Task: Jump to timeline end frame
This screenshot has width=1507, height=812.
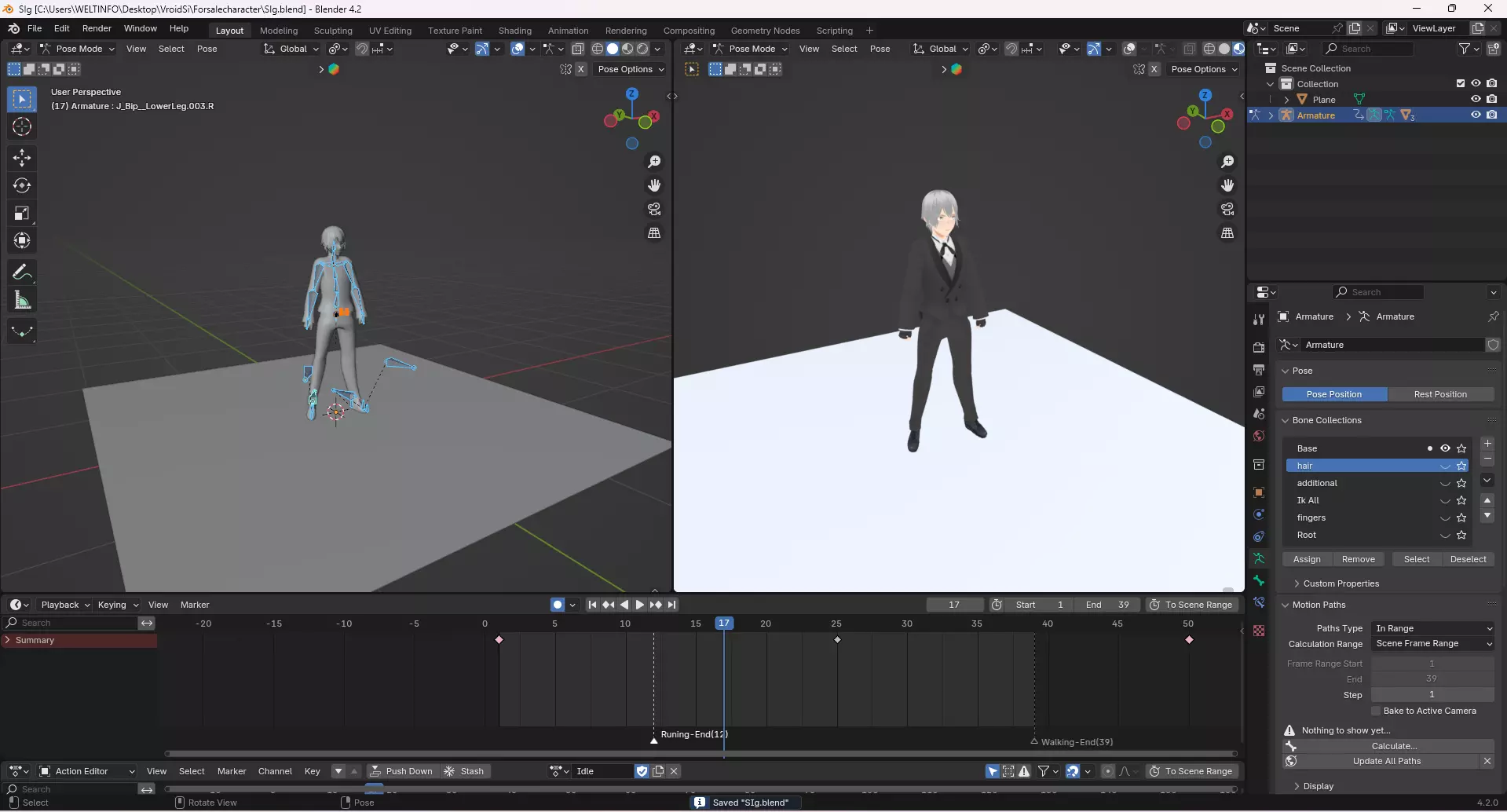Action: pyautogui.click(x=672, y=605)
